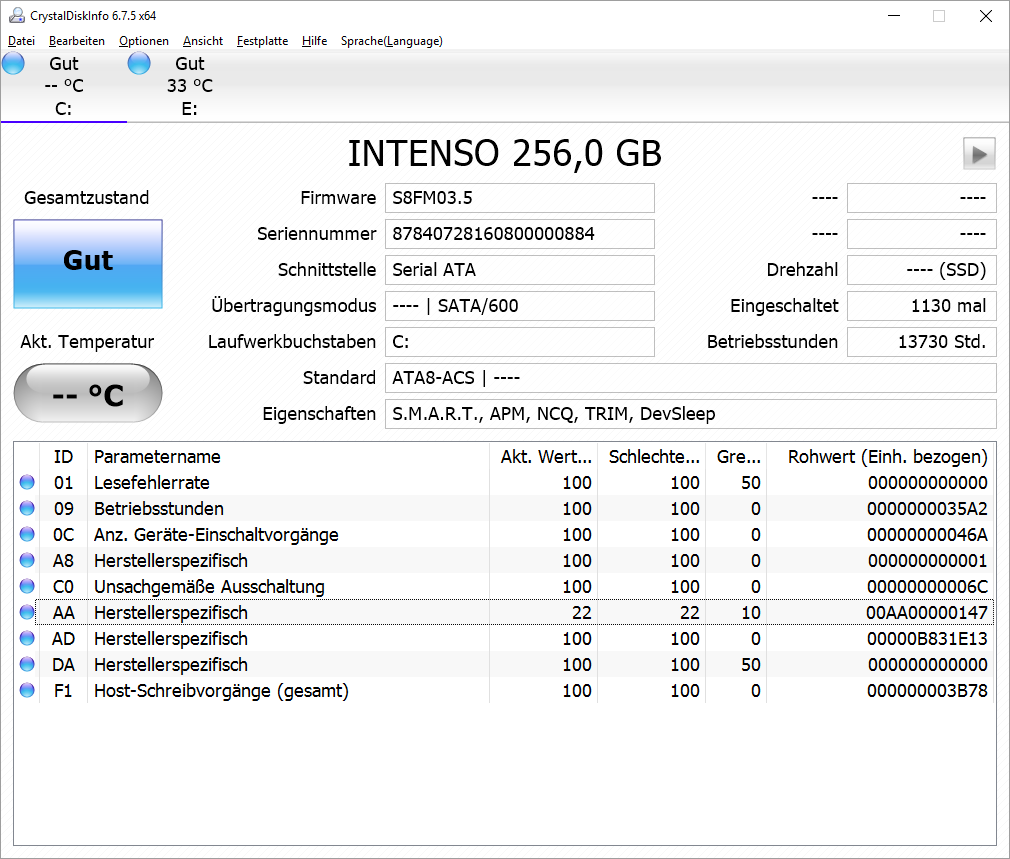Screen dimensions: 1010x859
Task: Click the Firmware field S8FM03.5
Action: 520,198
